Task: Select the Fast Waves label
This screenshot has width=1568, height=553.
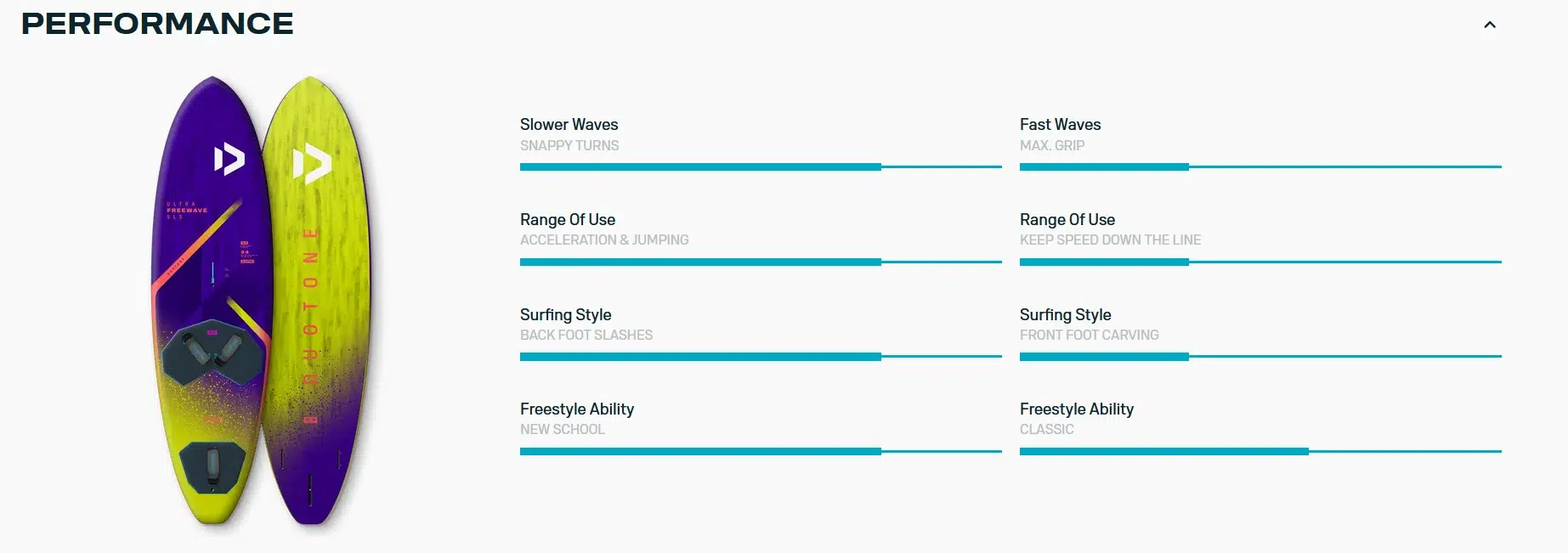Action: tap(1060, 125)
